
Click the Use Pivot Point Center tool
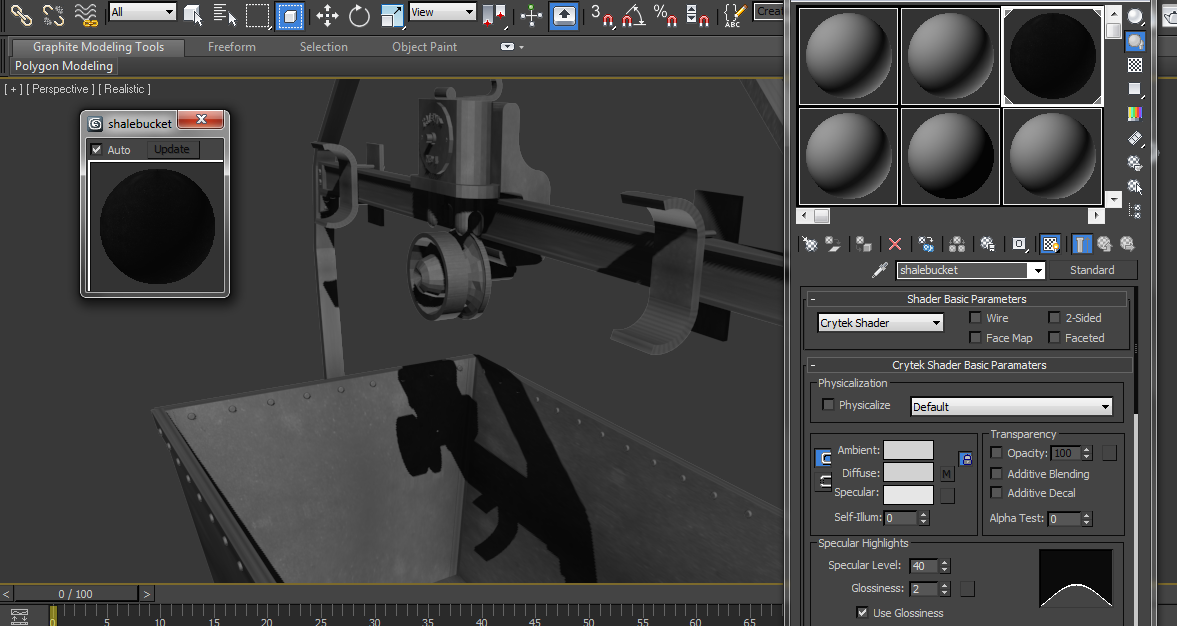click(493, 14)
